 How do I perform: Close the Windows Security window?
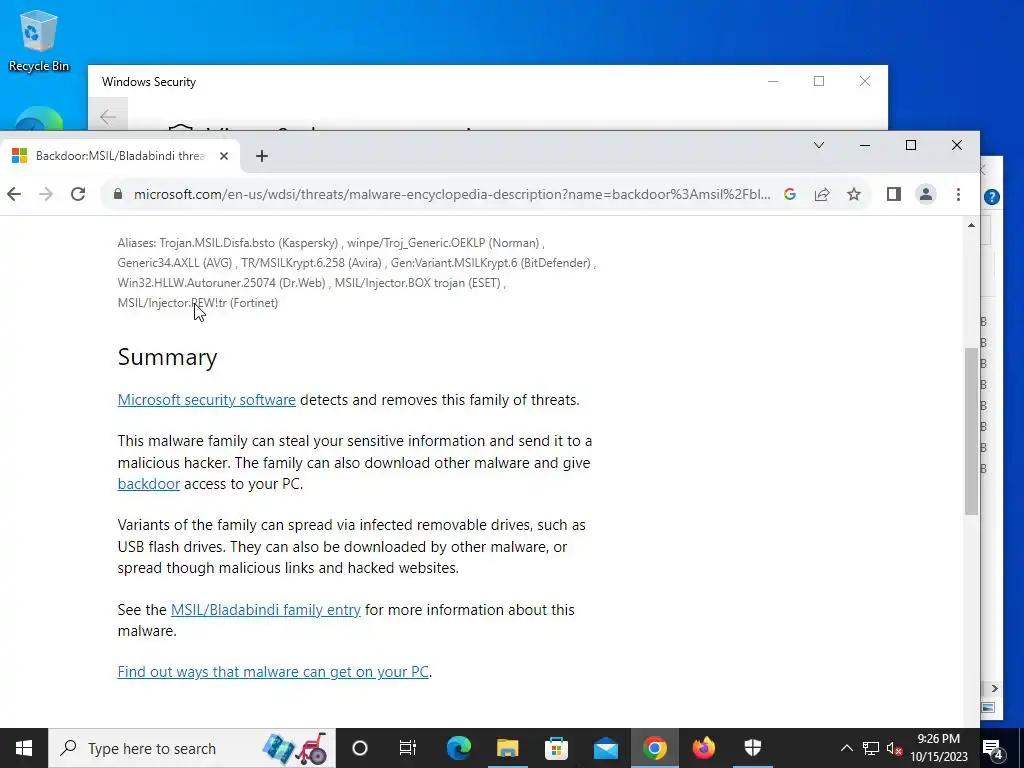tap(865, 81)
